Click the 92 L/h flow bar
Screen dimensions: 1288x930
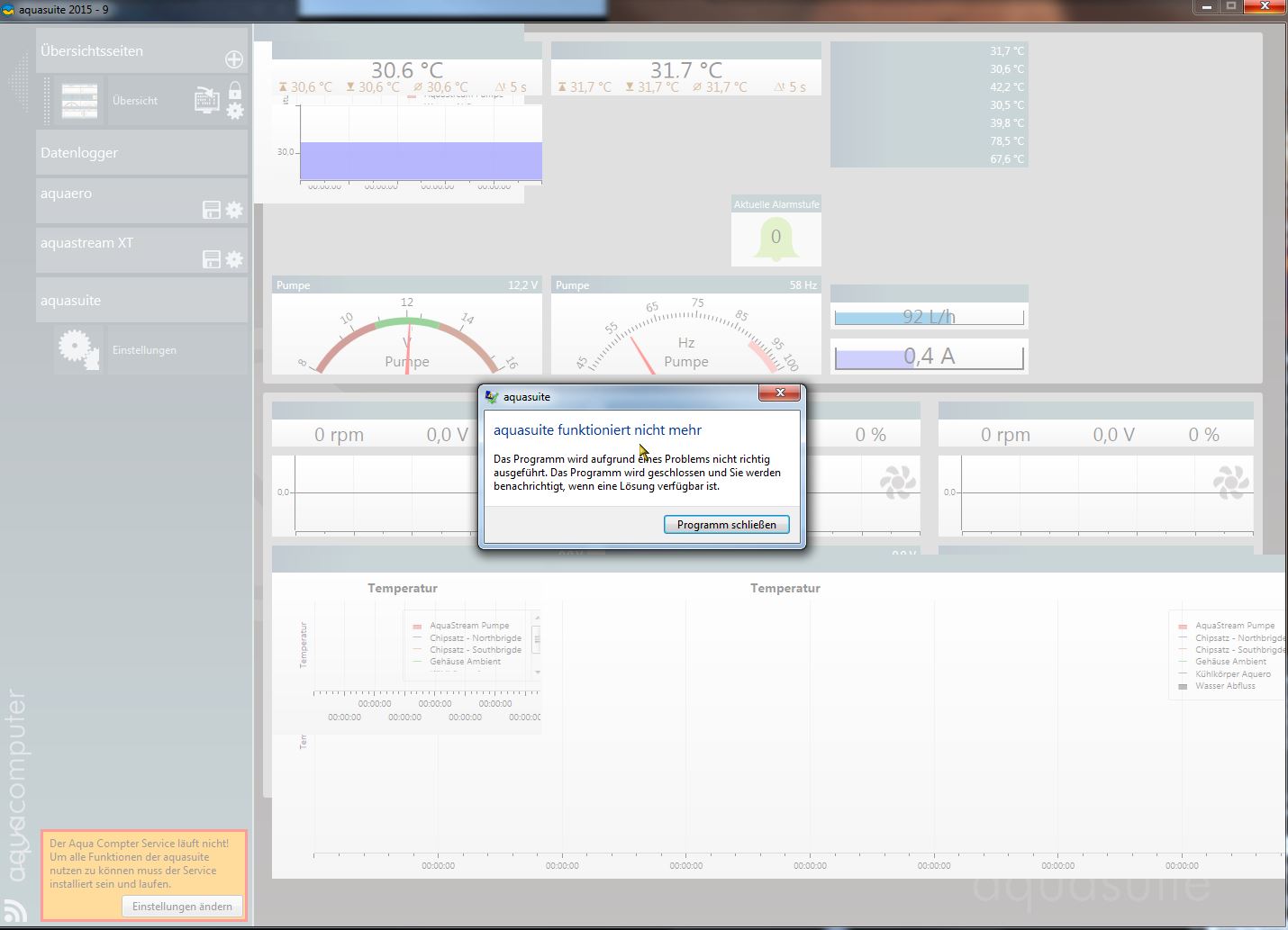[x=929, y=317]
